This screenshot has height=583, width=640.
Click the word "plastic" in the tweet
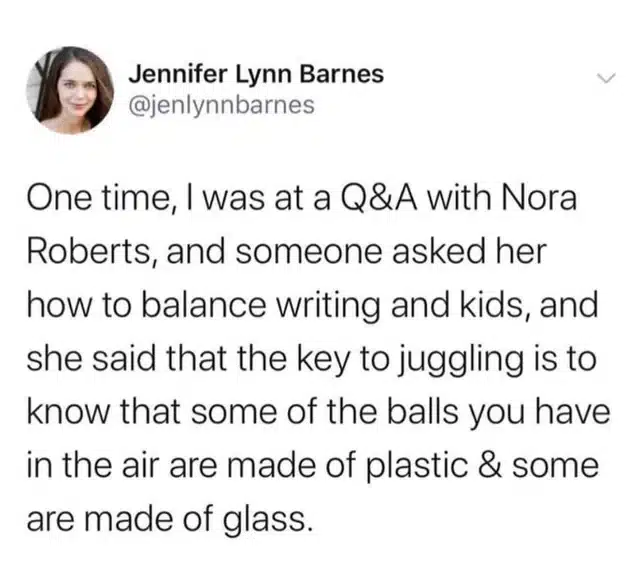[x=418, y=467]
